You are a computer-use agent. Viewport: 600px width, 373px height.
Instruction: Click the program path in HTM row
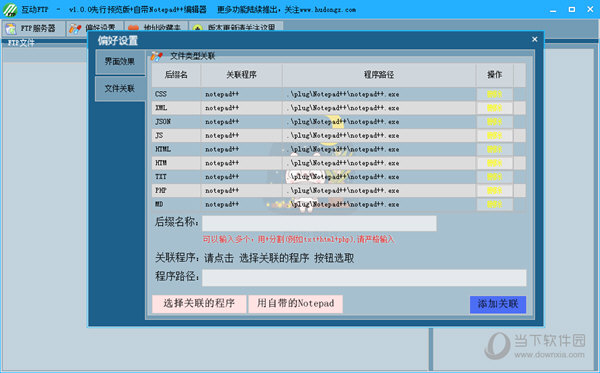tap(379, 163)
